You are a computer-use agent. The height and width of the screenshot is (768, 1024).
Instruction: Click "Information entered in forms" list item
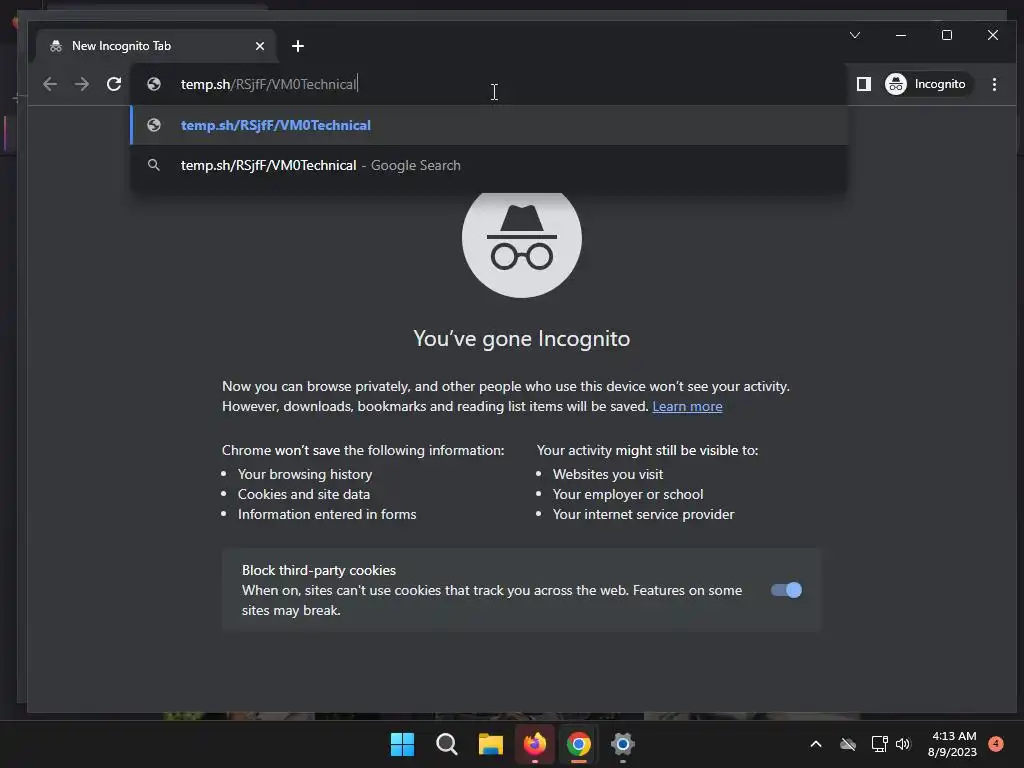pos(327,515)
